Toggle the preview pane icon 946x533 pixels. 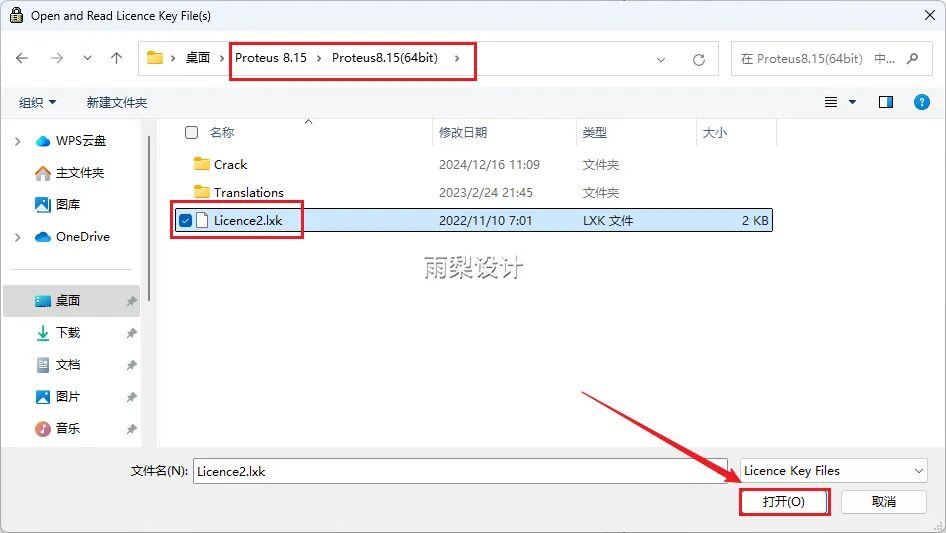tap(886, 102)
